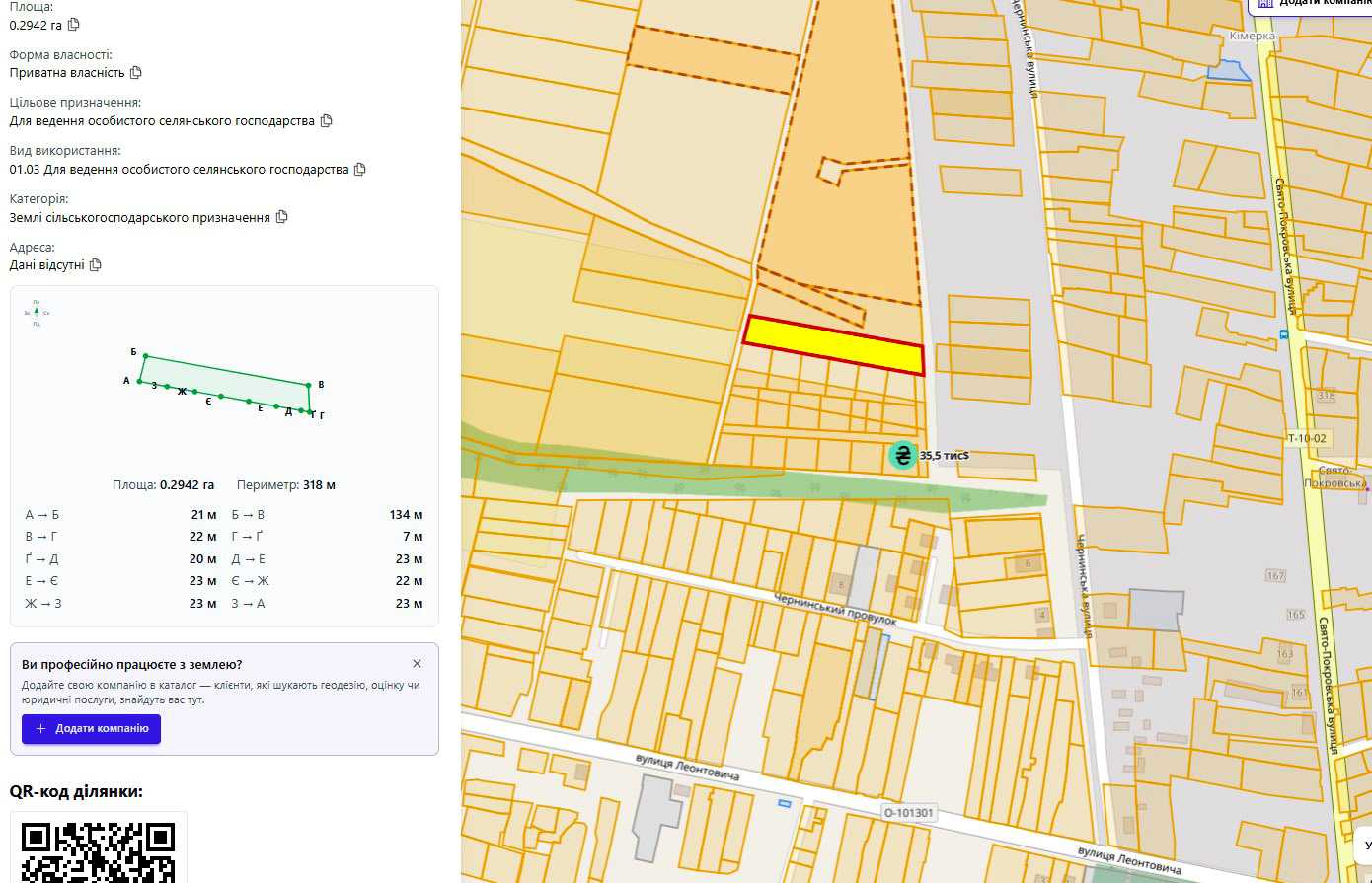The height and width of the screenshot is (883, 1372).
Task: Click building number 167 on map
Action: [x=1275, y=575]
